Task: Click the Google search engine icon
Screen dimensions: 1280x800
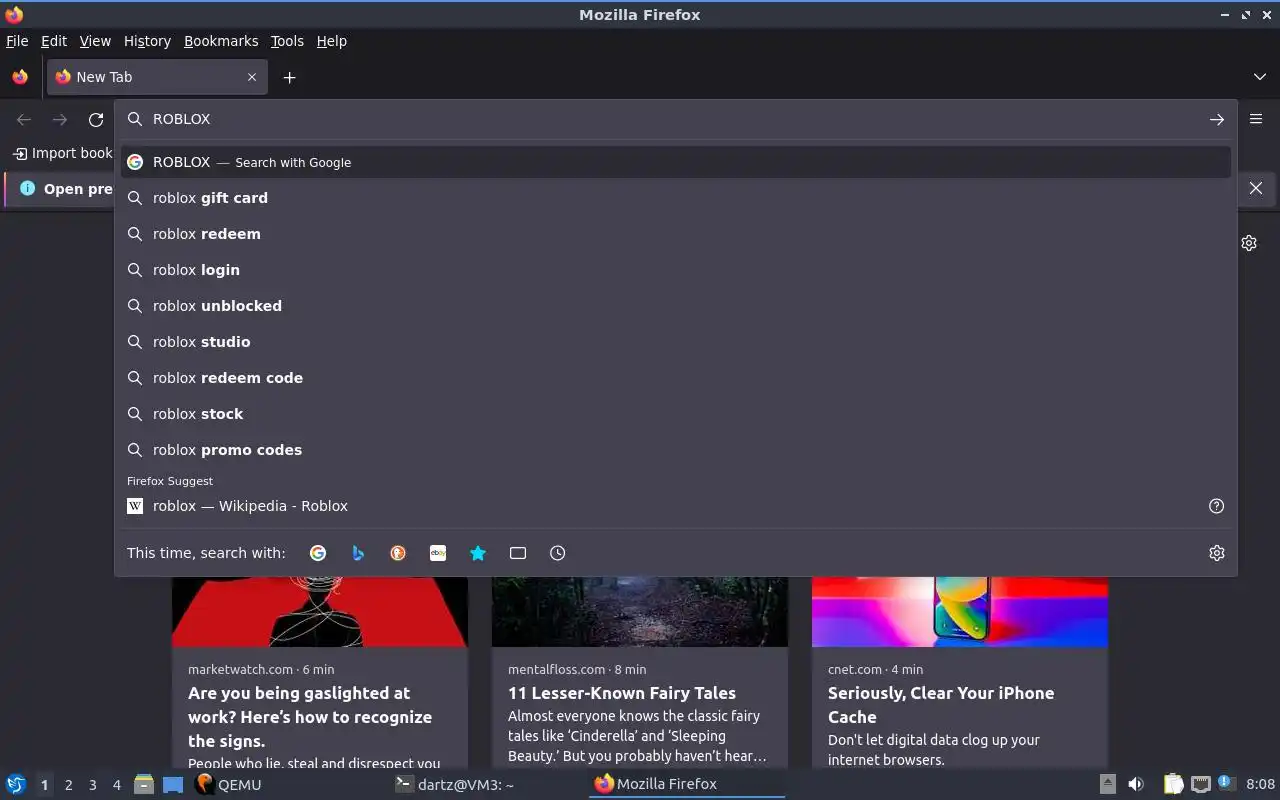Action: tap(318, 553)
